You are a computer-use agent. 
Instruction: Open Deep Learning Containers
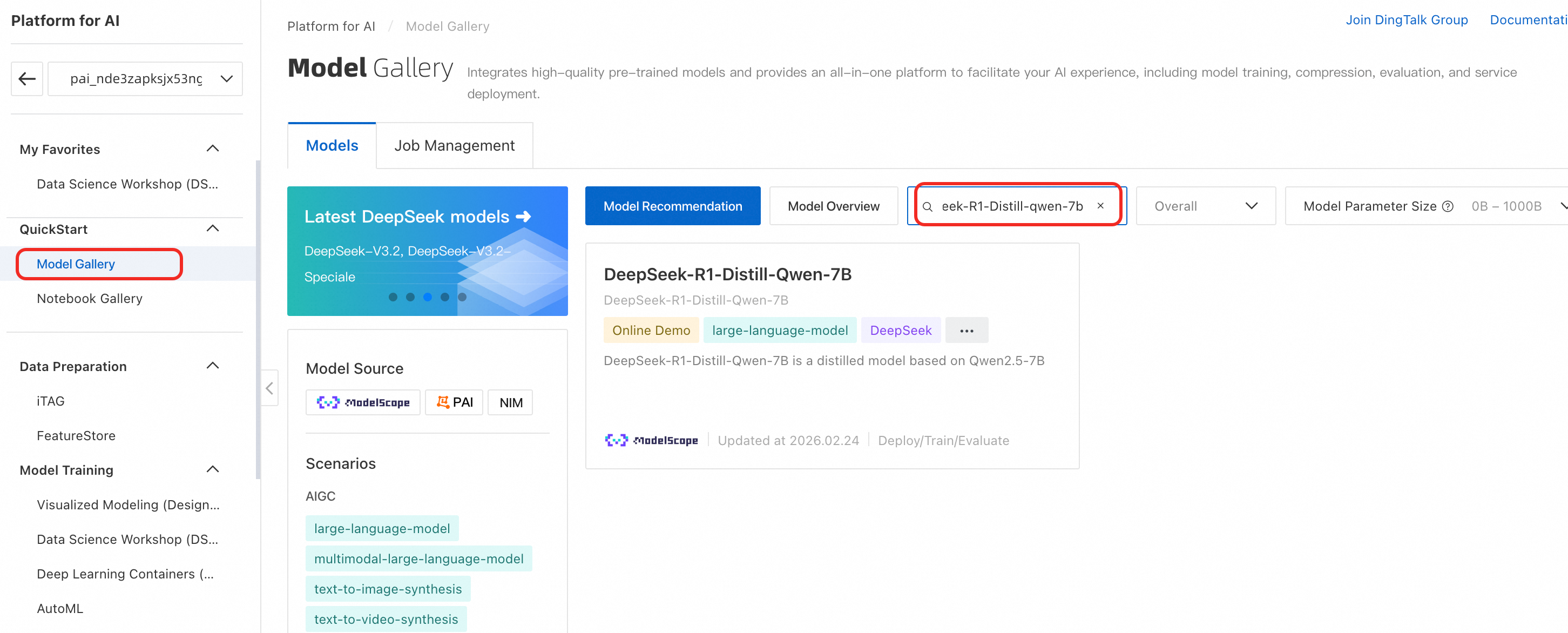click(x=125, y=574)
